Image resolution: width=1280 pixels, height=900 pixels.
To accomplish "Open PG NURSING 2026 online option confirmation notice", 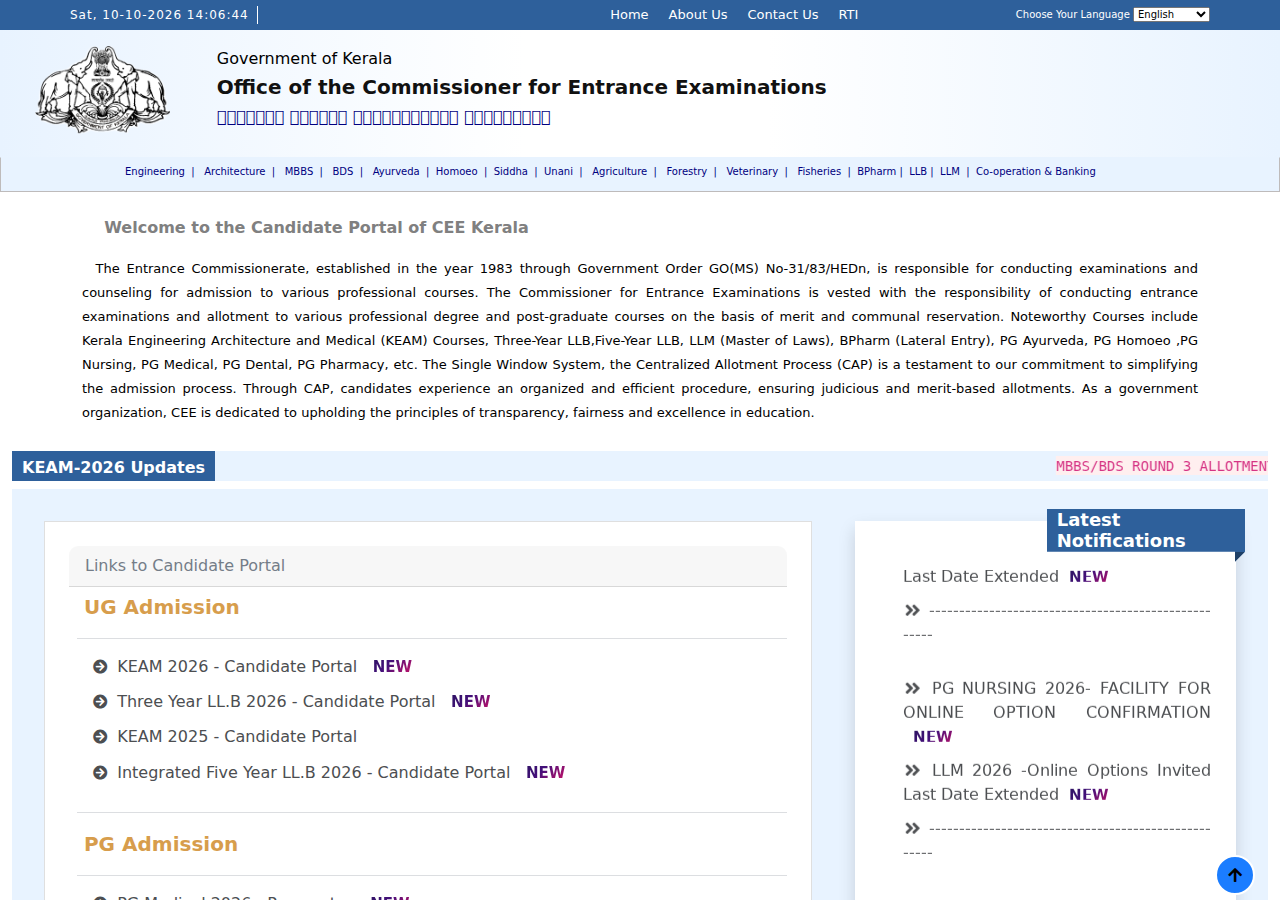I will coord(1057,700).
